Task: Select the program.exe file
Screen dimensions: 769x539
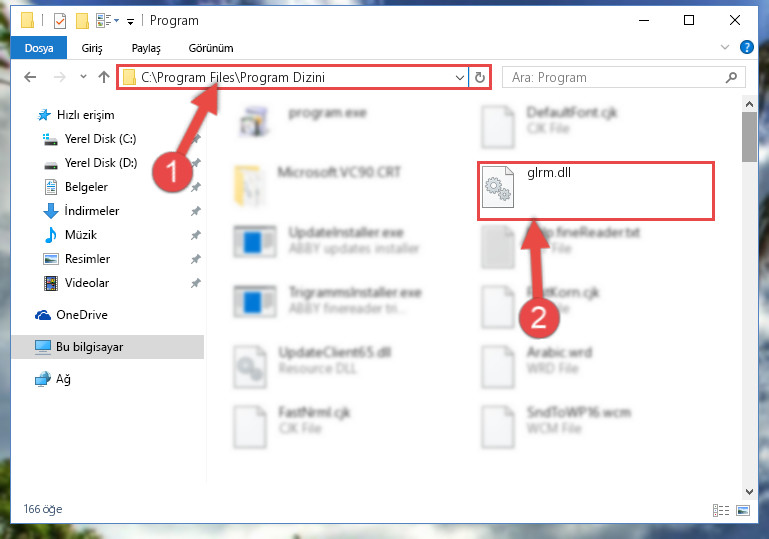Action: (x=303, y=122)
